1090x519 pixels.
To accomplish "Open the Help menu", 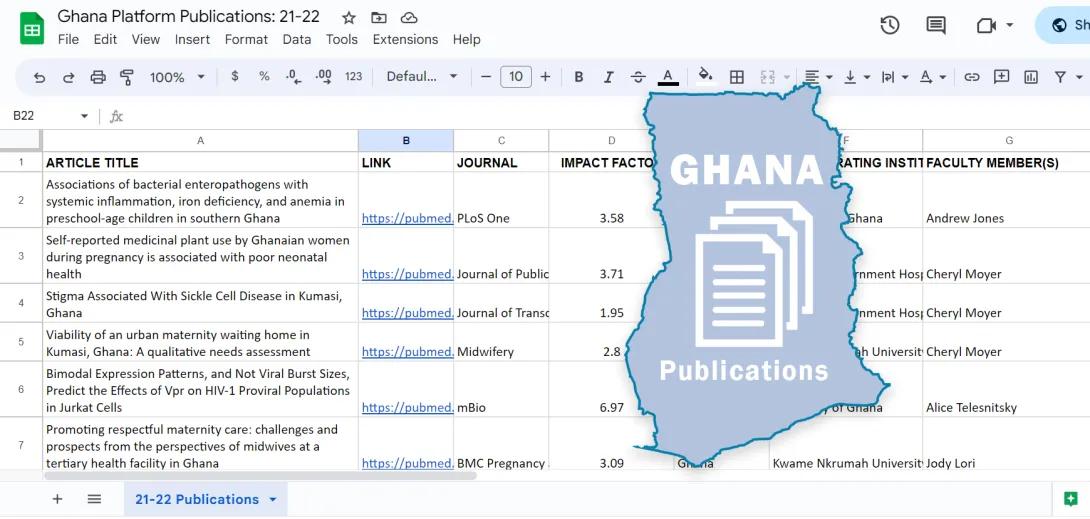I will tap(466, 40).
